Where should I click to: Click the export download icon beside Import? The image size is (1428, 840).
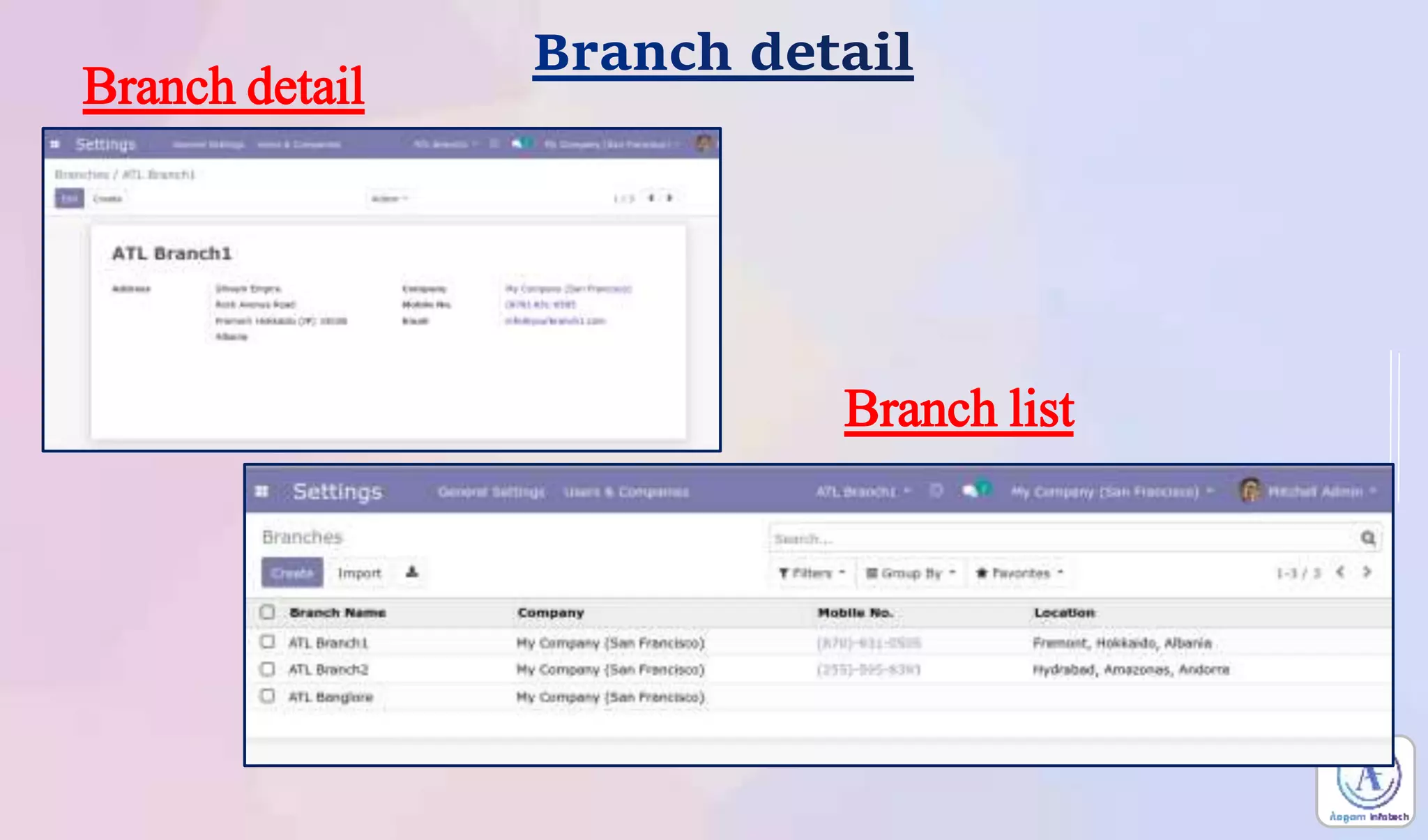[x=412, y=572]
